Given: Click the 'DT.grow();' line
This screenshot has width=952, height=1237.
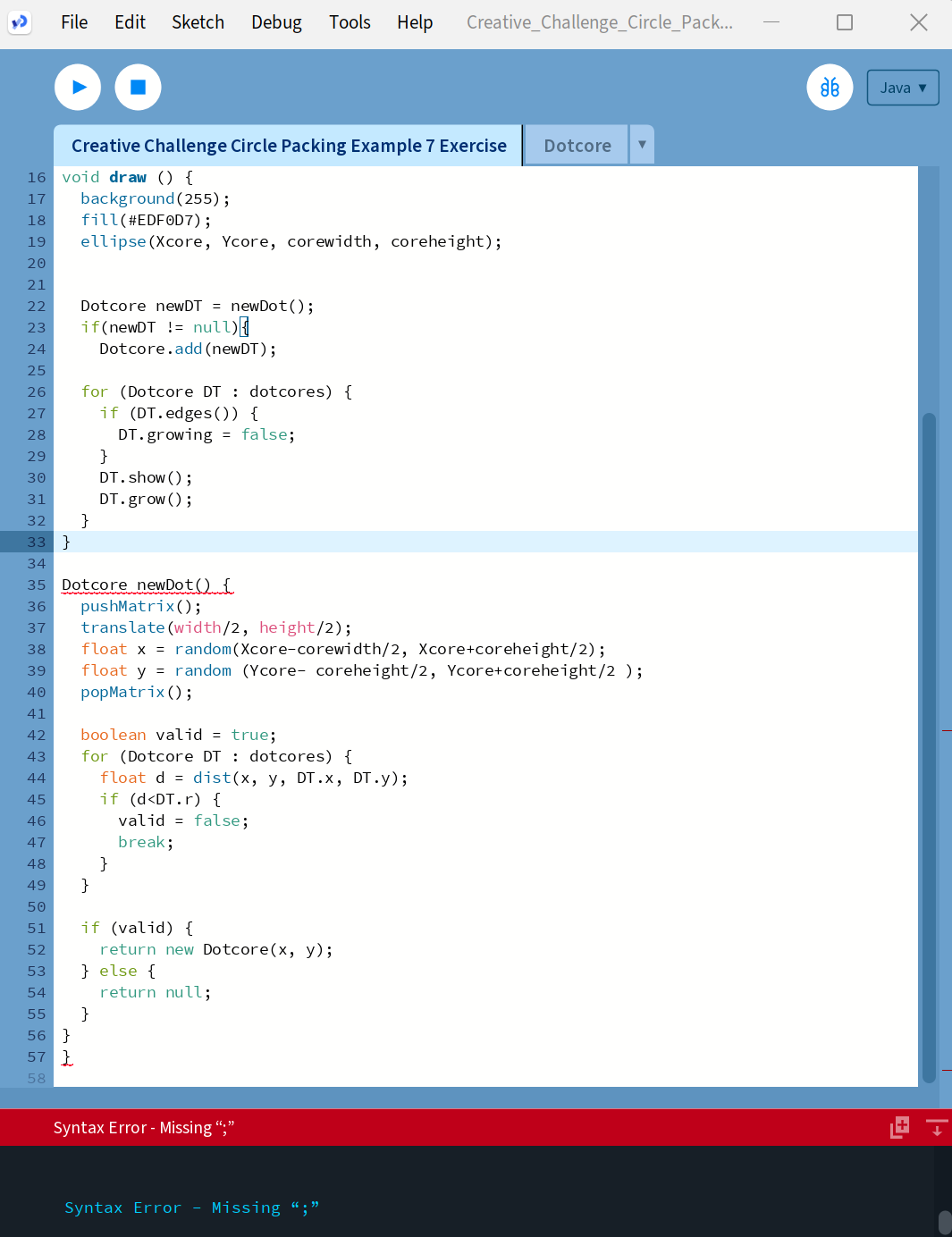Looking at the screenshot, I should [146, 499].
